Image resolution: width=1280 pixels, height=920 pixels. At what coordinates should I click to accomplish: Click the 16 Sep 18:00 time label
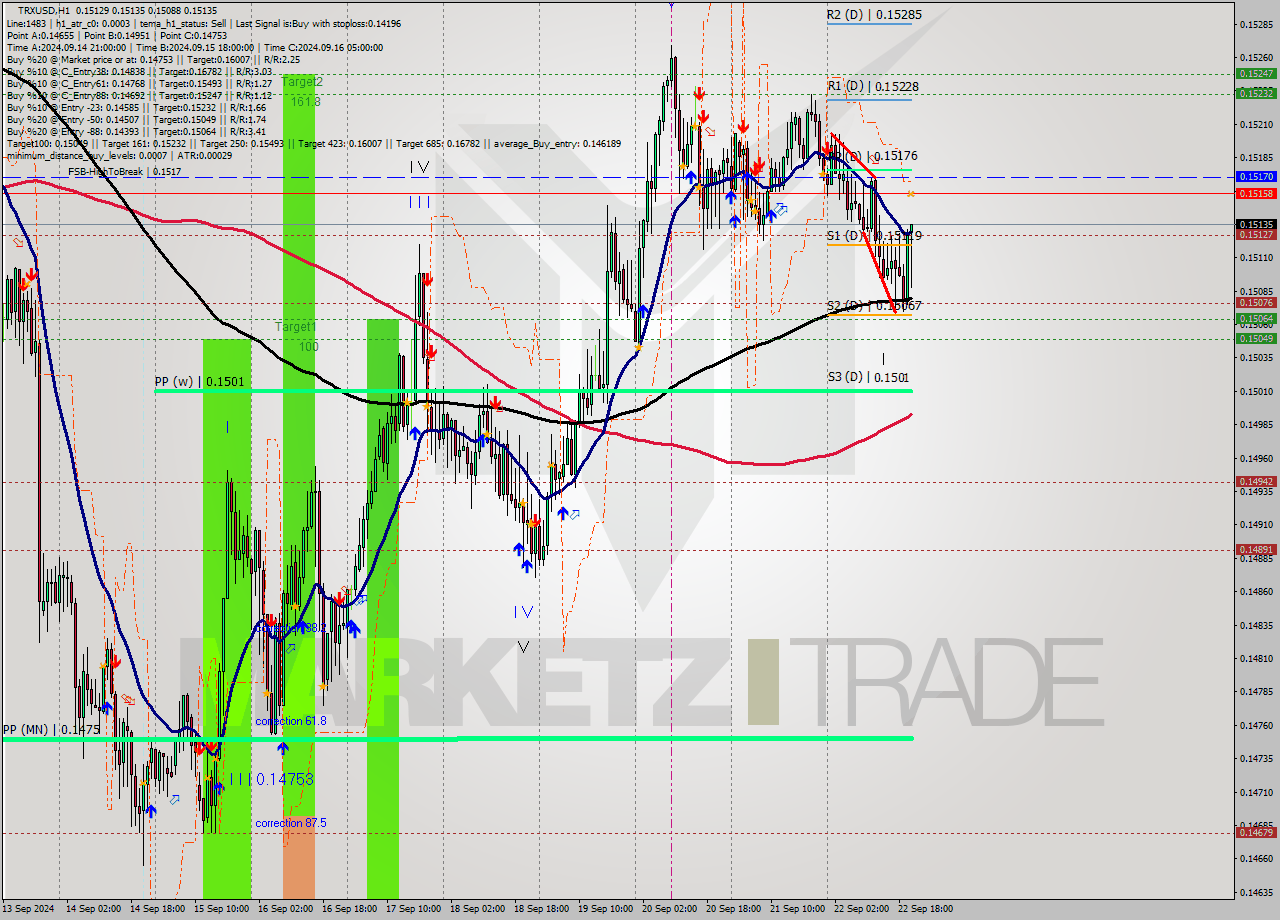pos(350,909)
